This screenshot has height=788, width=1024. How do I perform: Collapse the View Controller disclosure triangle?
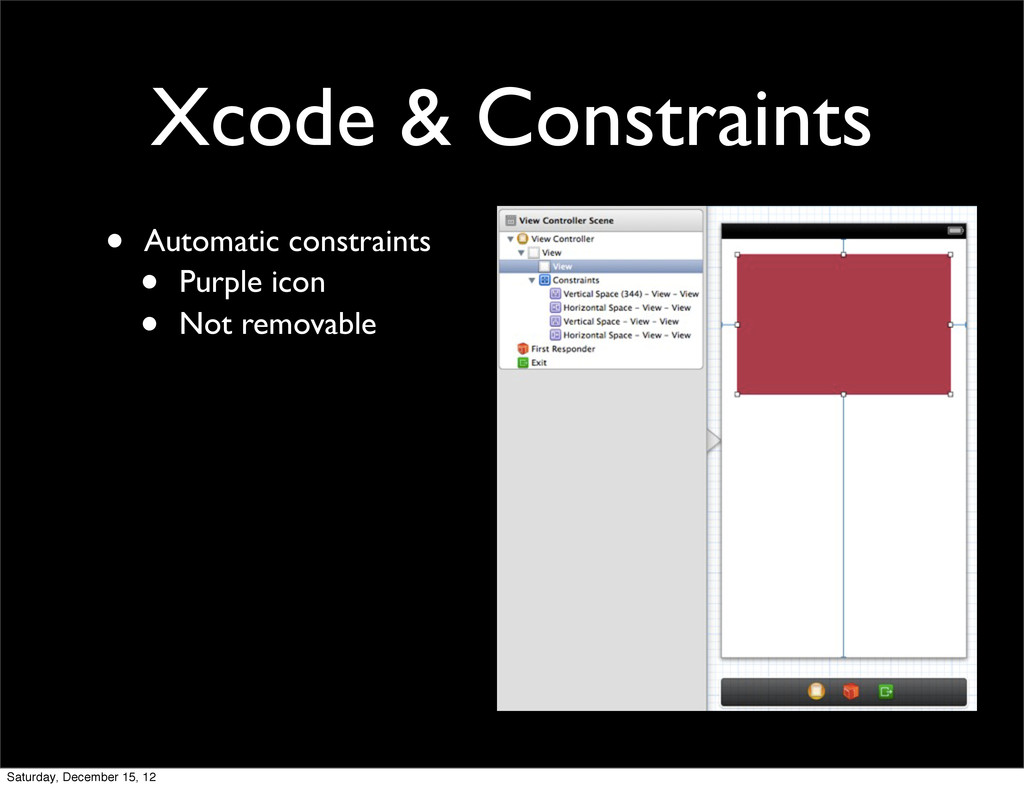click(x=511, y=239)
